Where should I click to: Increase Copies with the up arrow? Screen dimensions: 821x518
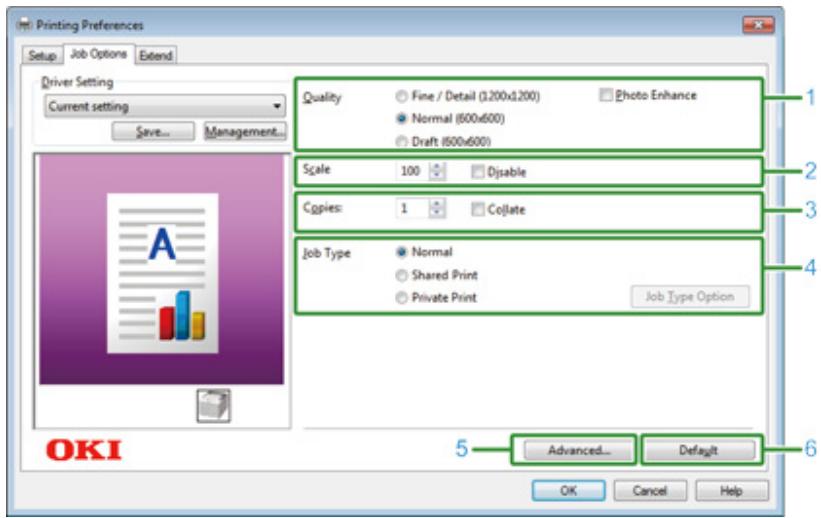pyautogui.click(x=437, y=203)
